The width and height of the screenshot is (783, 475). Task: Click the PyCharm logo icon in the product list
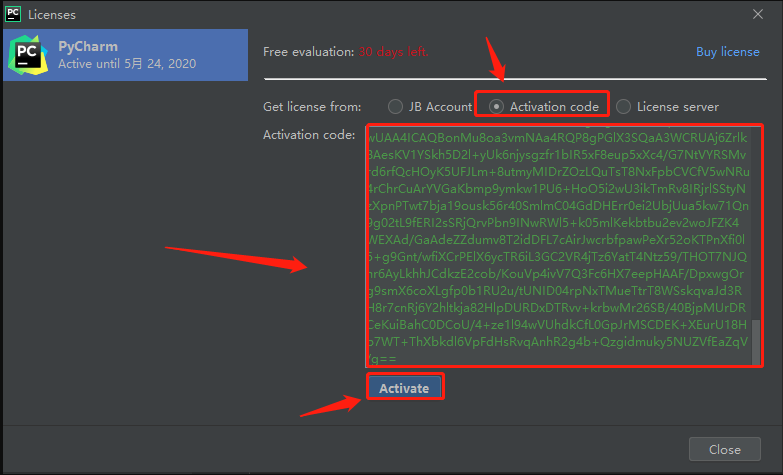click(27, 55)
